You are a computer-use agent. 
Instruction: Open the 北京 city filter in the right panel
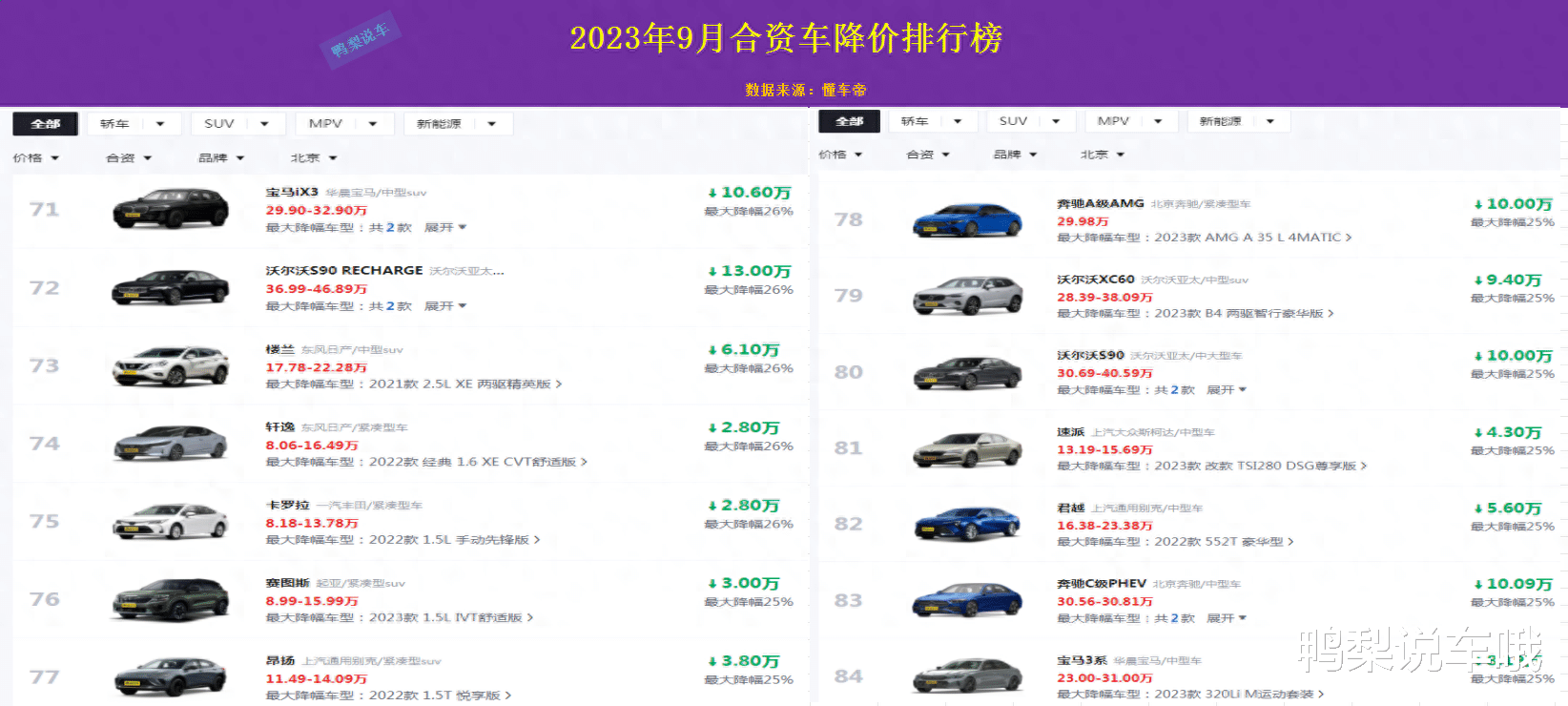click(1103, 155)
